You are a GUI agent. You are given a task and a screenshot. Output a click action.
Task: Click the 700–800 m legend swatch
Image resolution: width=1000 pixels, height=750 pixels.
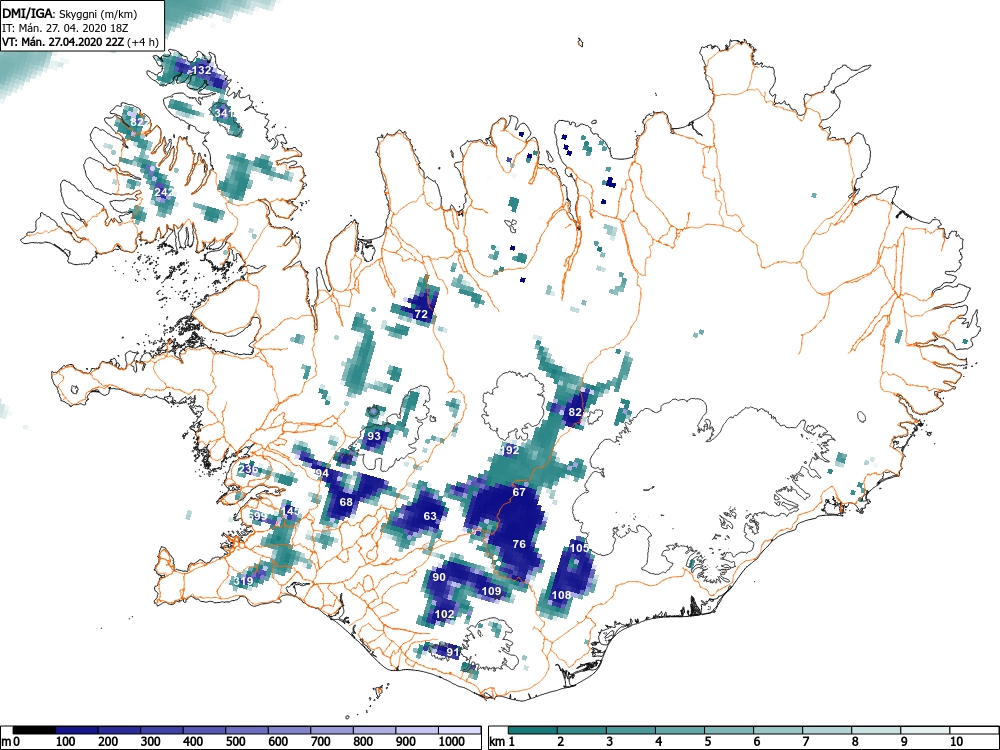[x=332, y=730]
